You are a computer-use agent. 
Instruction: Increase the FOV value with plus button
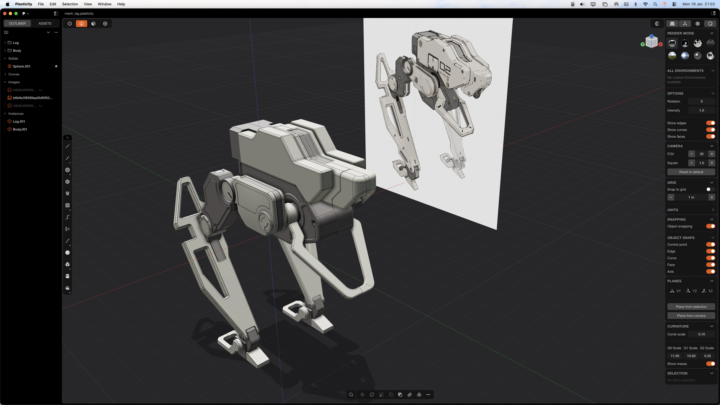(711, 154)
